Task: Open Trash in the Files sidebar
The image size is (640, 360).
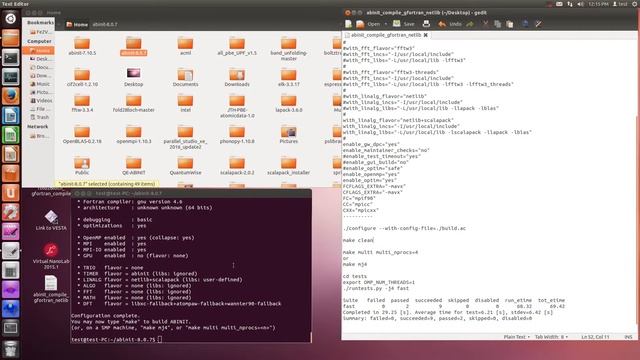Action: pos(39,117)
